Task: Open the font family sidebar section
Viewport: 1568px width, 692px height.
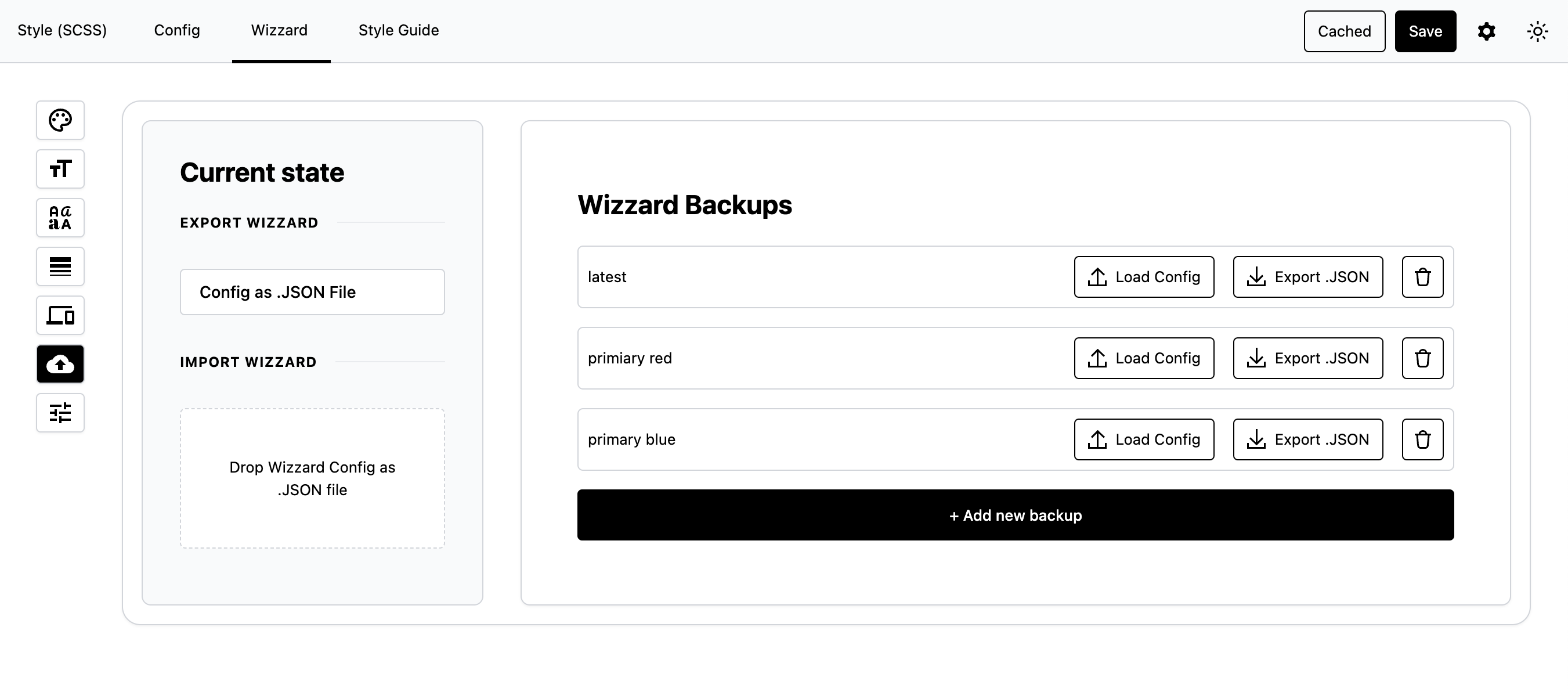Action: [x=60, y=218]
